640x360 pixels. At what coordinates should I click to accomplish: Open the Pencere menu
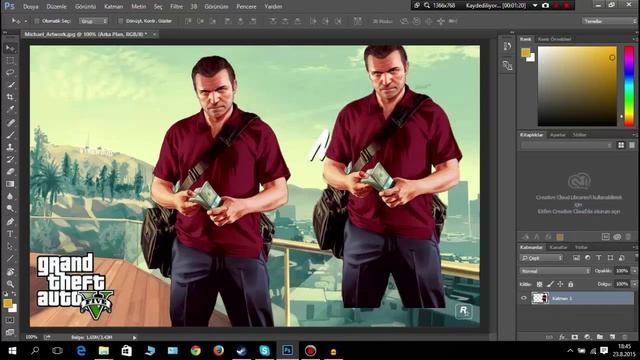(x=247, y=7)
